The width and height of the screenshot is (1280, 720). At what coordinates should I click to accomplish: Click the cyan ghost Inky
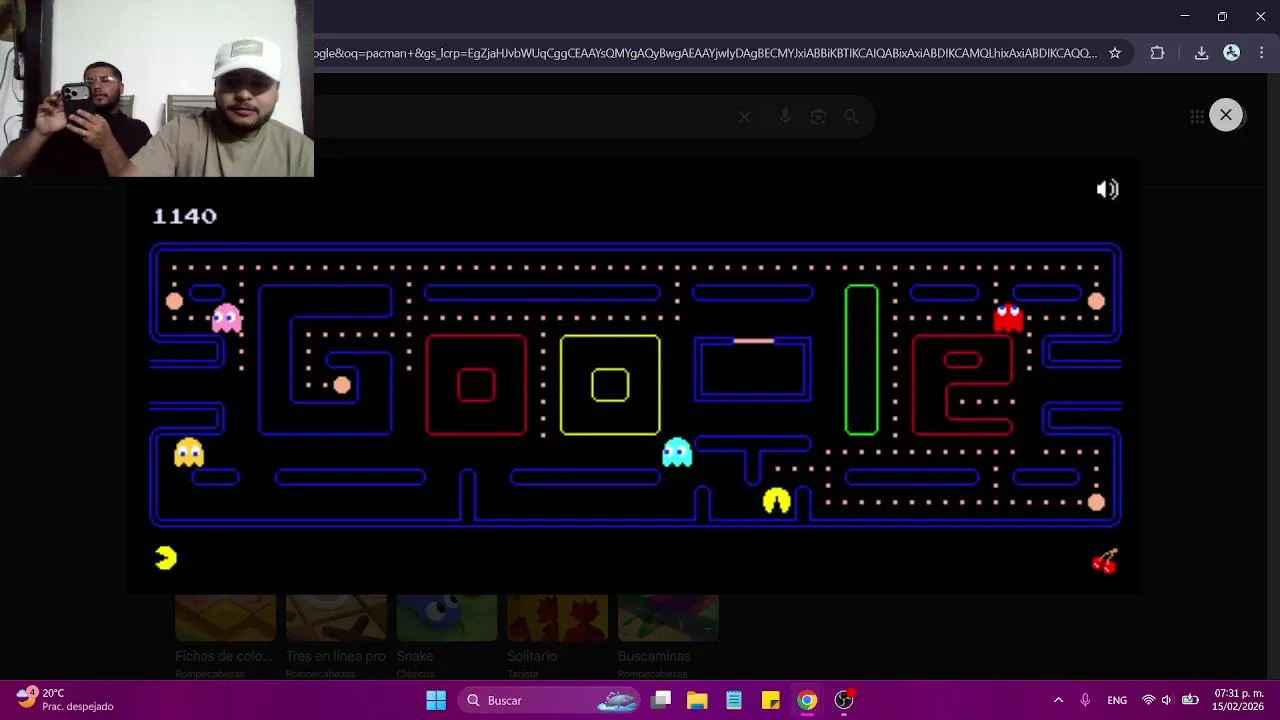(x=677, y=452)
